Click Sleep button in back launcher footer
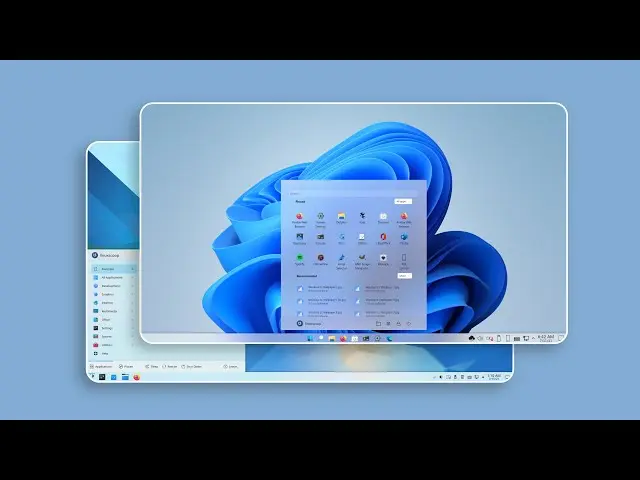The width and height of the screenshot is (640, 480). (151, 367)
